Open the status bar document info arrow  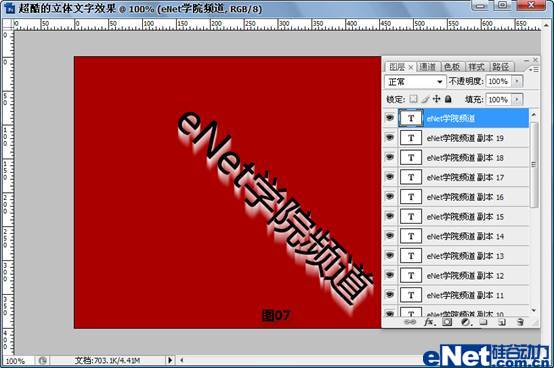(x=170, y=360)
